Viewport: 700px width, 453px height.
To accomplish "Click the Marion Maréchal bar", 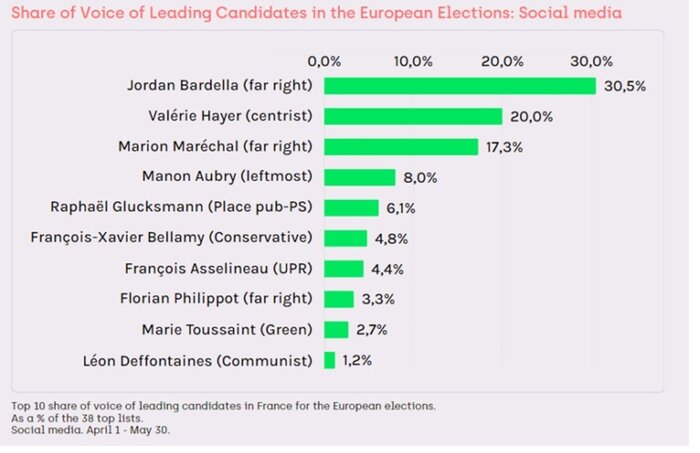I will tap(400, 146).
